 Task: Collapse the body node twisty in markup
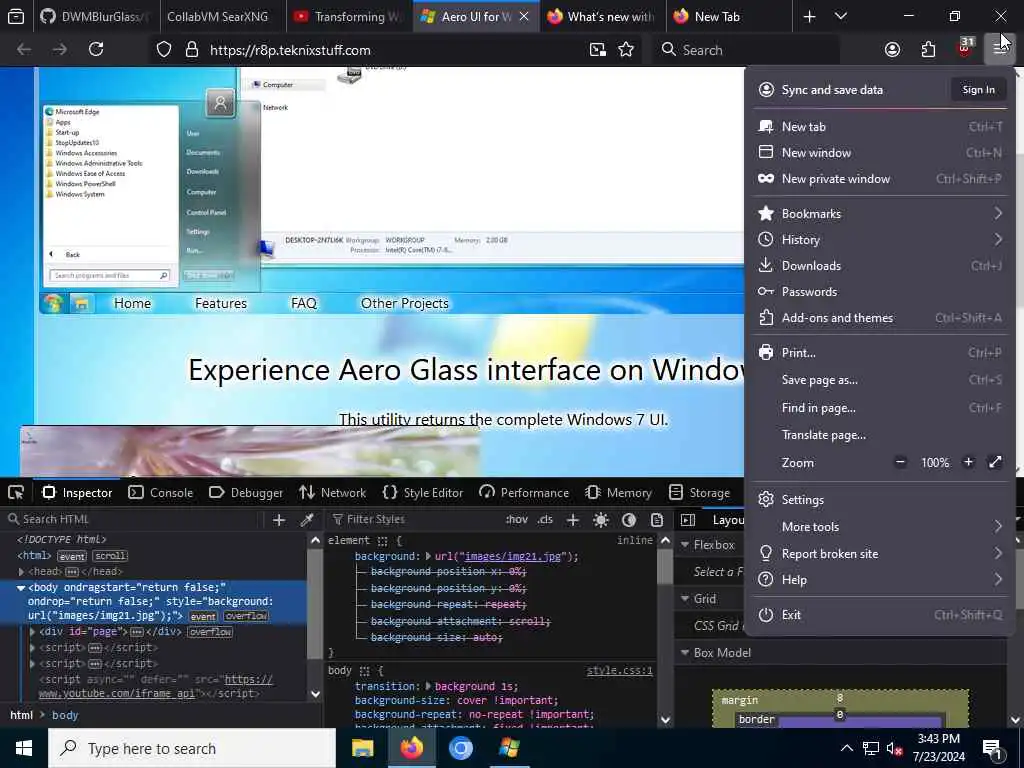coord(21,588)
